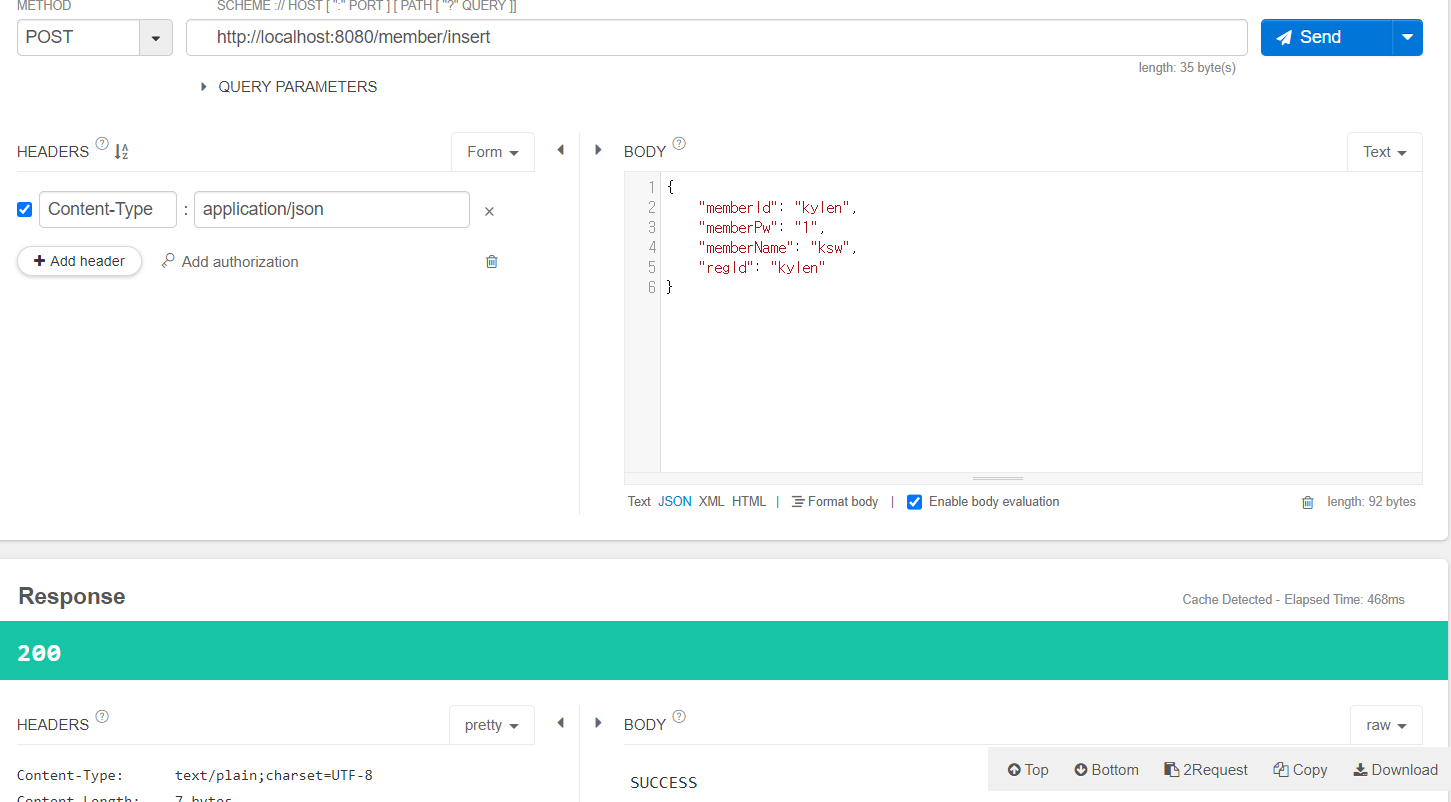
Task: Sort the request headers alphabetically
Action: [x=121, y=152]
